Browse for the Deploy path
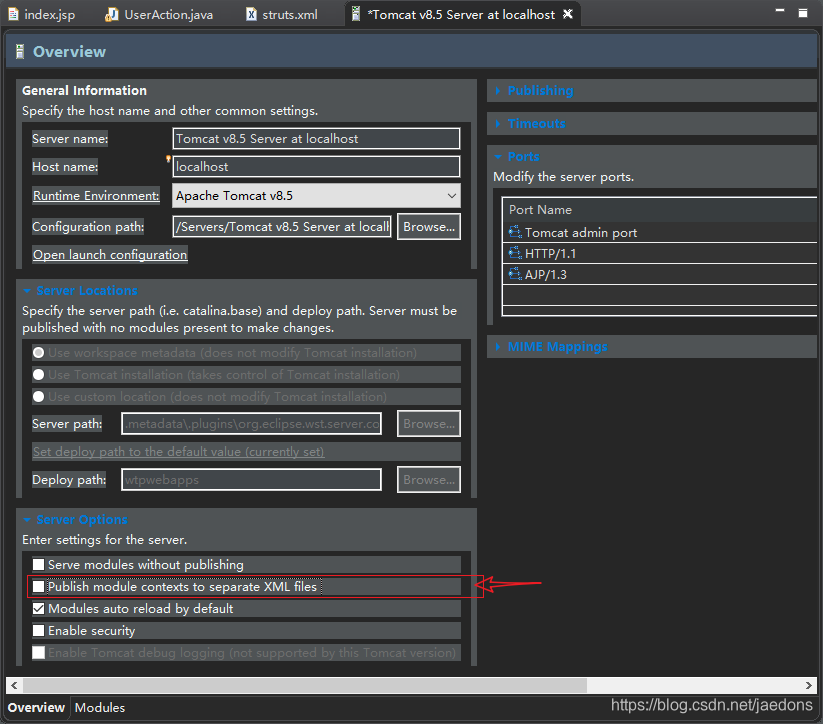Viewport: 823px width, 724px height. tap(429, 480)
